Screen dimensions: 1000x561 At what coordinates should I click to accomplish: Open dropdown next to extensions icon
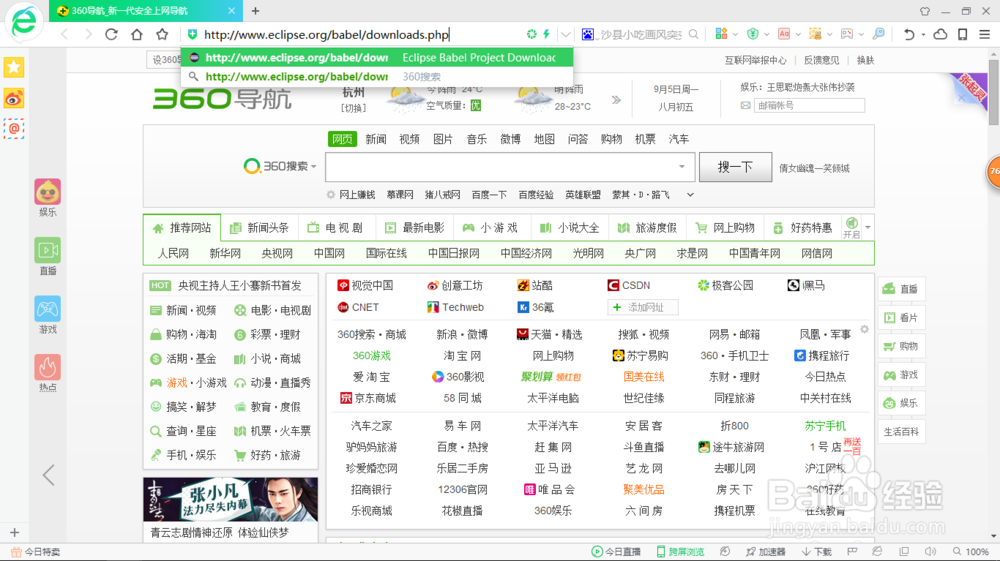(x=735, y=34)
